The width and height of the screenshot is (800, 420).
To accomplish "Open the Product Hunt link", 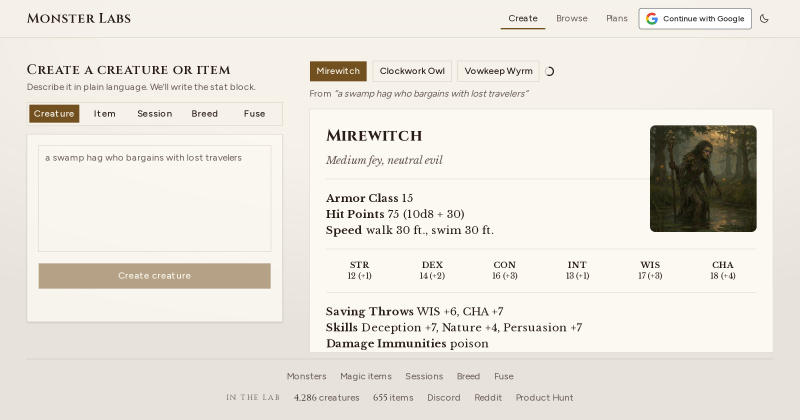I will (544, 398).
